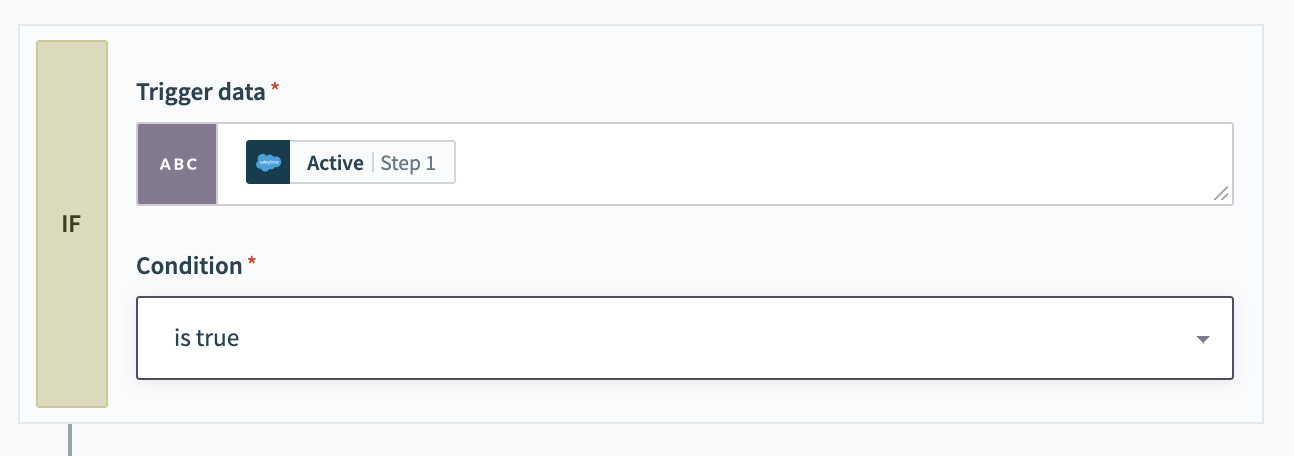This screenshot has width=1294, height=456.
Task: Click the connector line below IF block
Action: [70, 440]
